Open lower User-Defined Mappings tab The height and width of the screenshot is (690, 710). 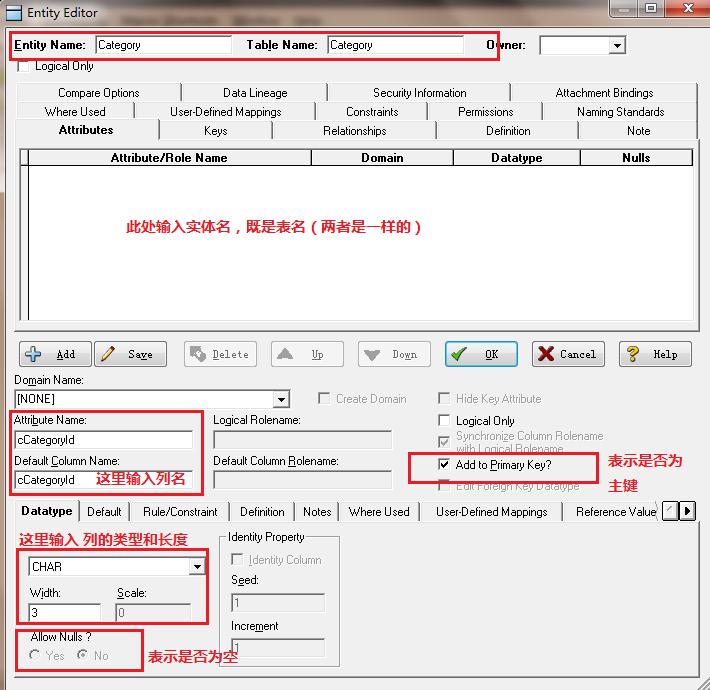click(x=491, y=512)
